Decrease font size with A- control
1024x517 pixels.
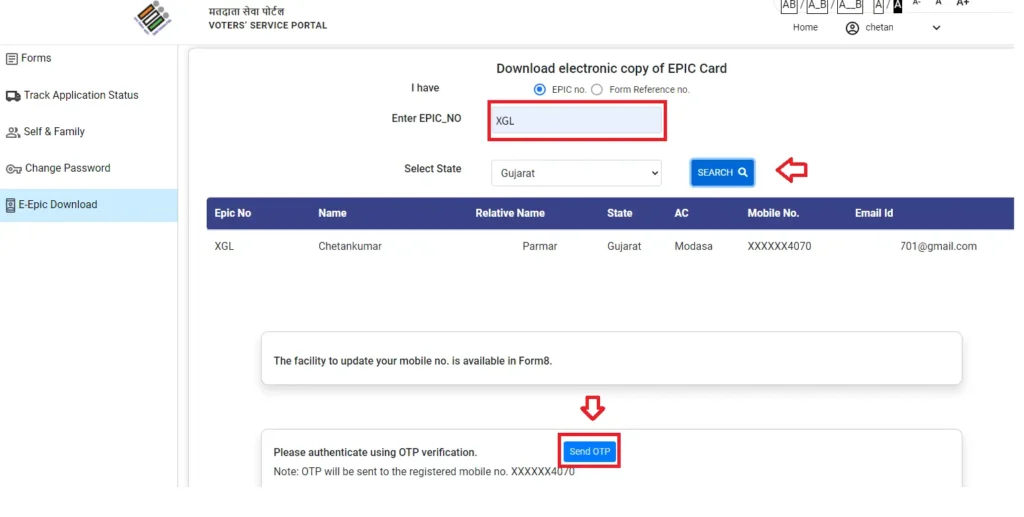917,3
